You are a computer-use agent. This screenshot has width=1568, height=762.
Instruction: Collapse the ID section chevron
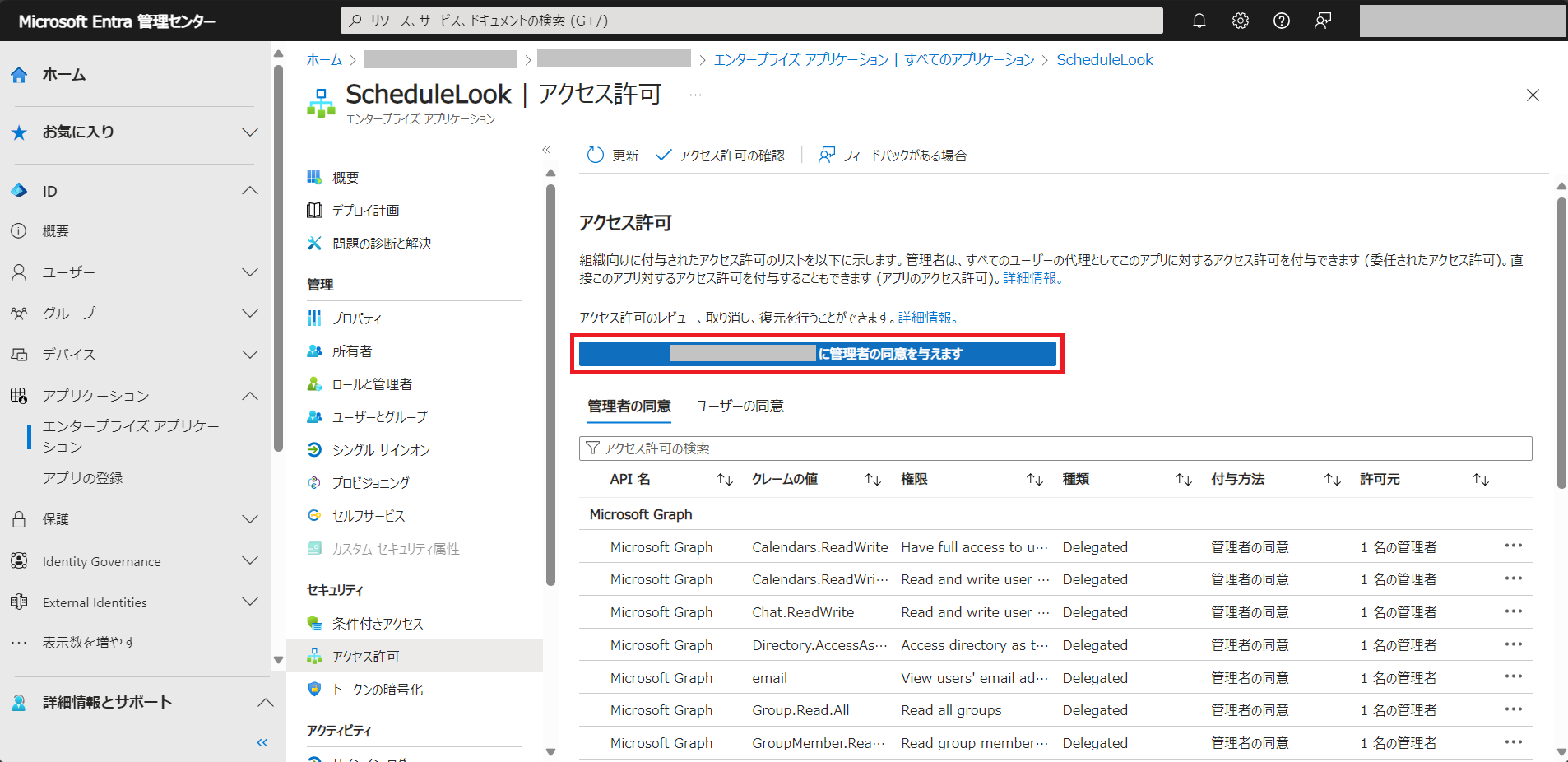coord(250,191)
